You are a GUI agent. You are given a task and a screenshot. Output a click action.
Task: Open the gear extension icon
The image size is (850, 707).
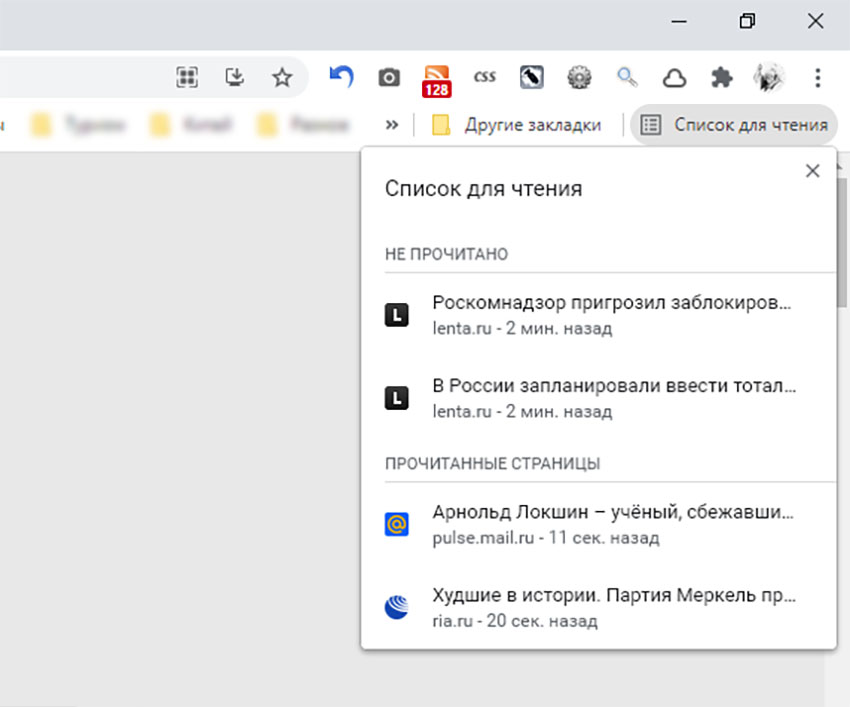[579, 77]
